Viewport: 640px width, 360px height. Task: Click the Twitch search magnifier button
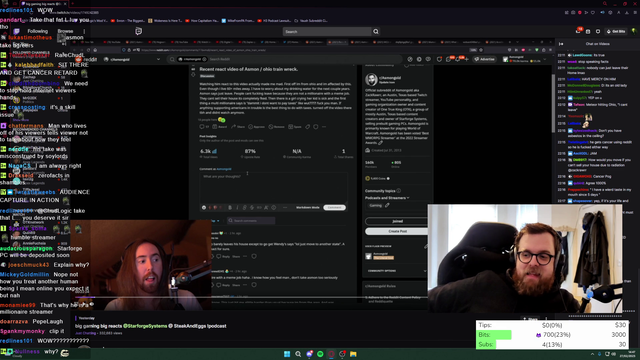(x=376, y=31)
